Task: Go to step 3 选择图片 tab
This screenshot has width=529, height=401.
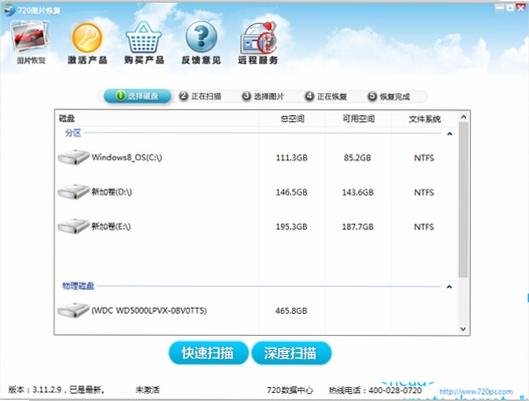Action: (x=263, y=96)
